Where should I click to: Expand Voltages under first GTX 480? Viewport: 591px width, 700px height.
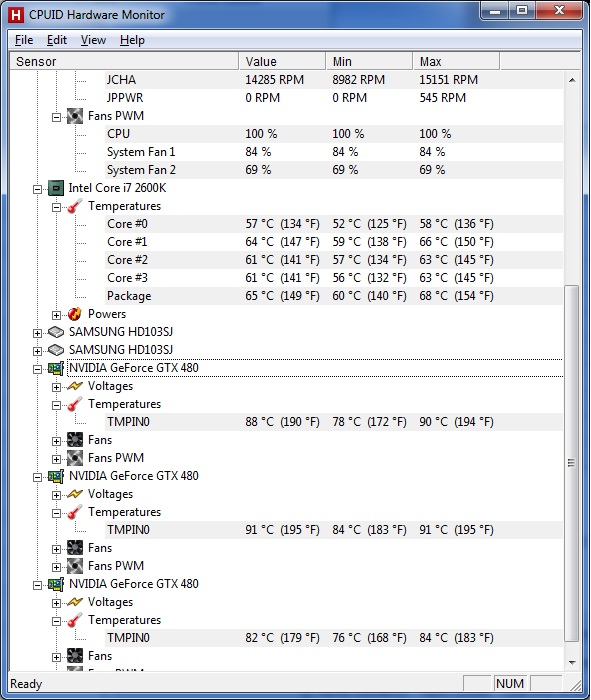coord(56,387)
